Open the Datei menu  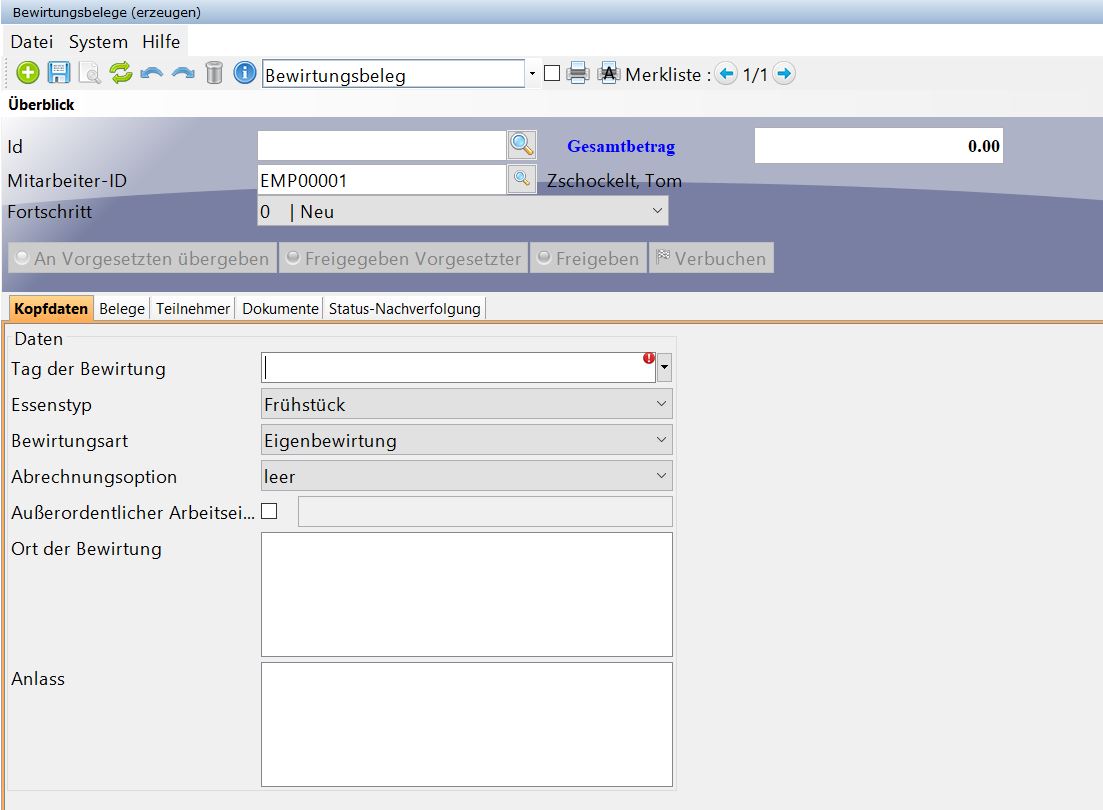tap(31, 42)
